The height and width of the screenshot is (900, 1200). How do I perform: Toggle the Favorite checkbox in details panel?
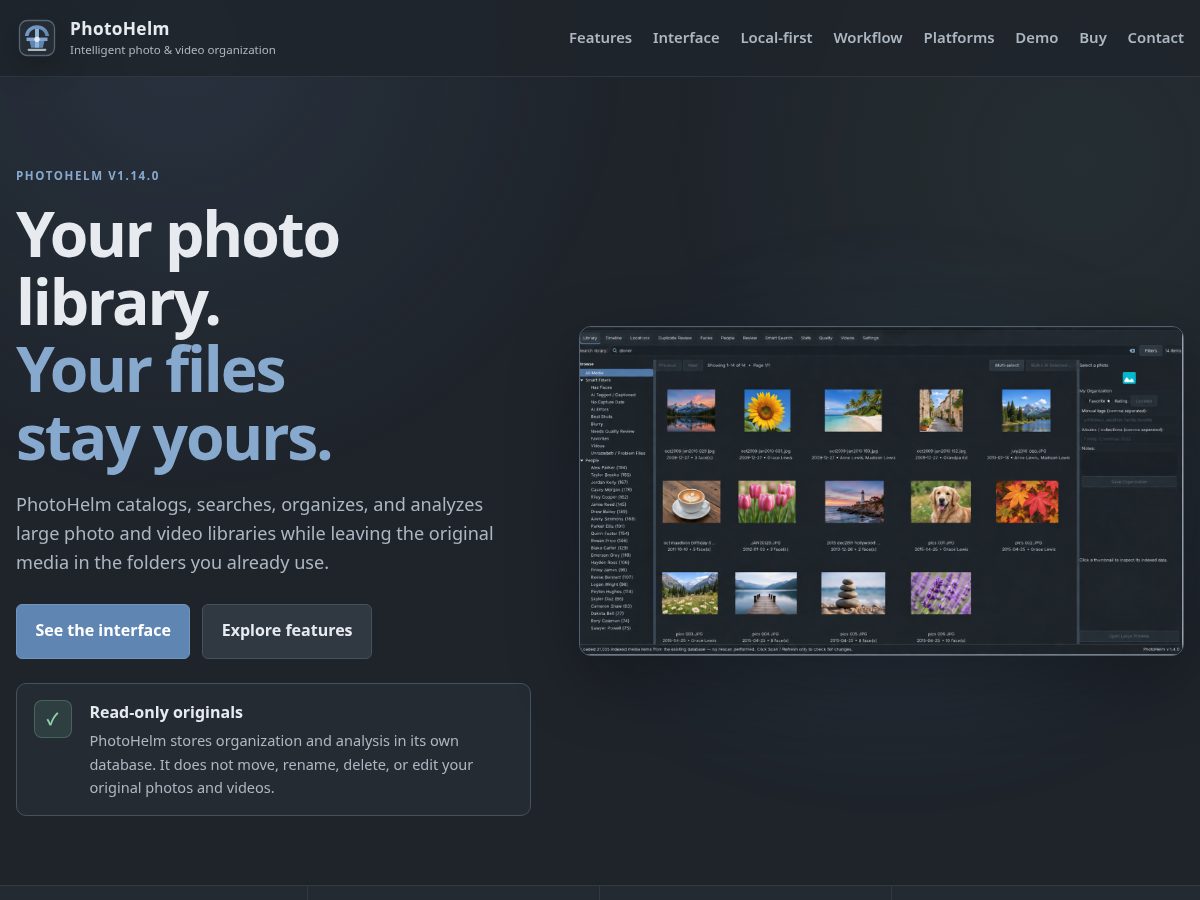coord(1098,401)
